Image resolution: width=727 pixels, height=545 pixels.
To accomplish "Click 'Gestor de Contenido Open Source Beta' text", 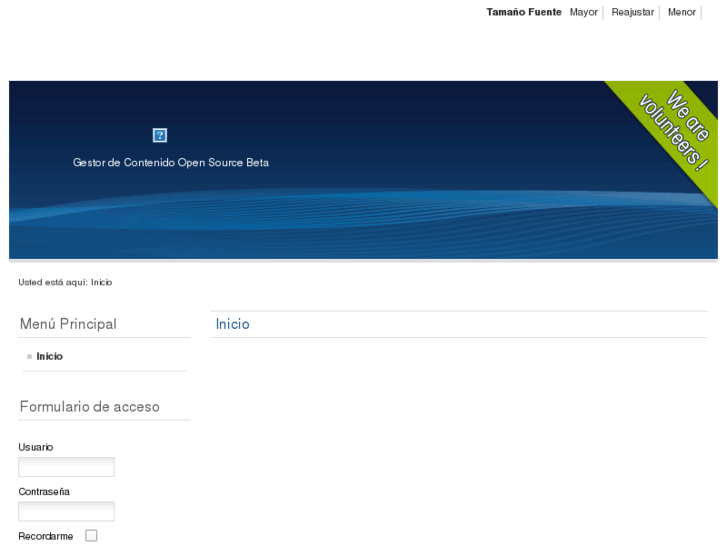I will [171, 162].
